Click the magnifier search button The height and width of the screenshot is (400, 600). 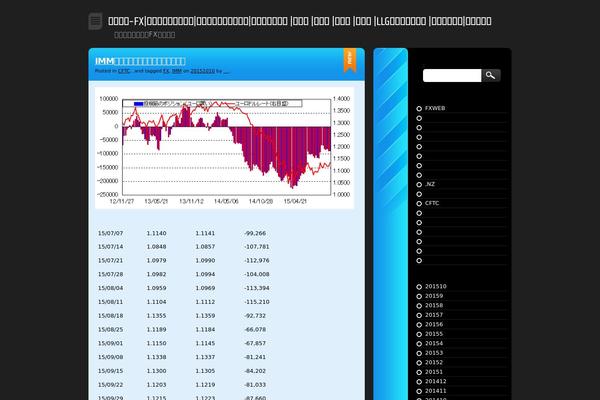pyautogui.click(x=491, y=75)
